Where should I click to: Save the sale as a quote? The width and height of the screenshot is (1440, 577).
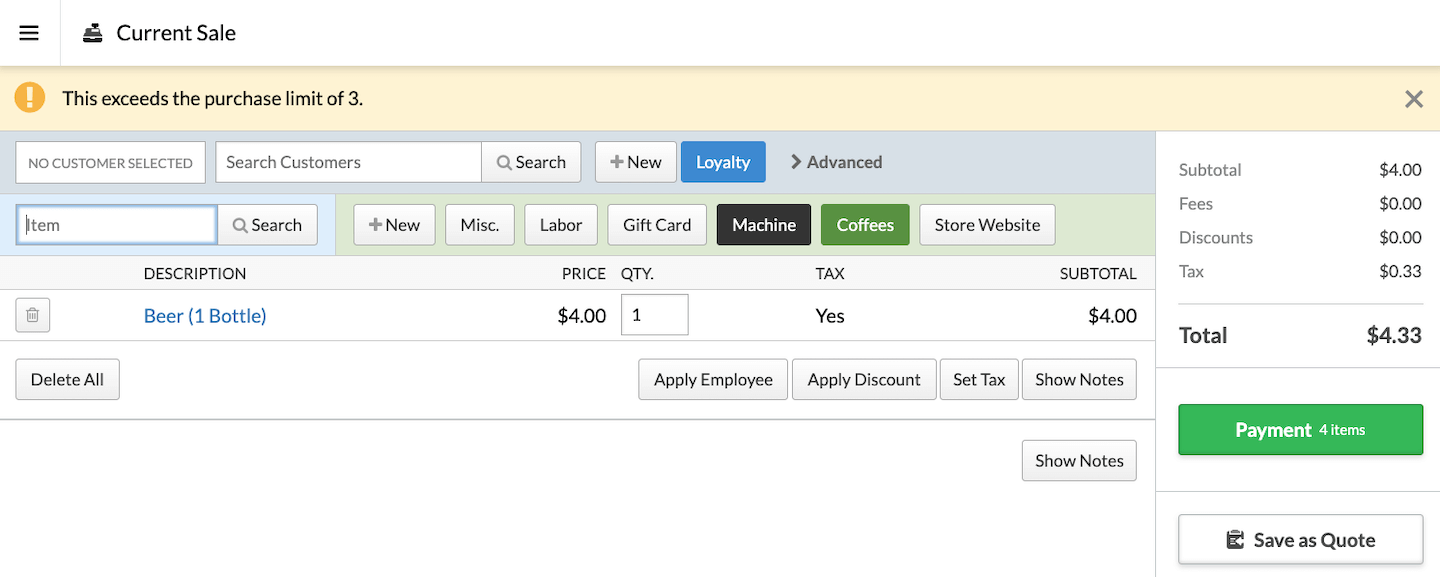click(x=1300, y=540)
